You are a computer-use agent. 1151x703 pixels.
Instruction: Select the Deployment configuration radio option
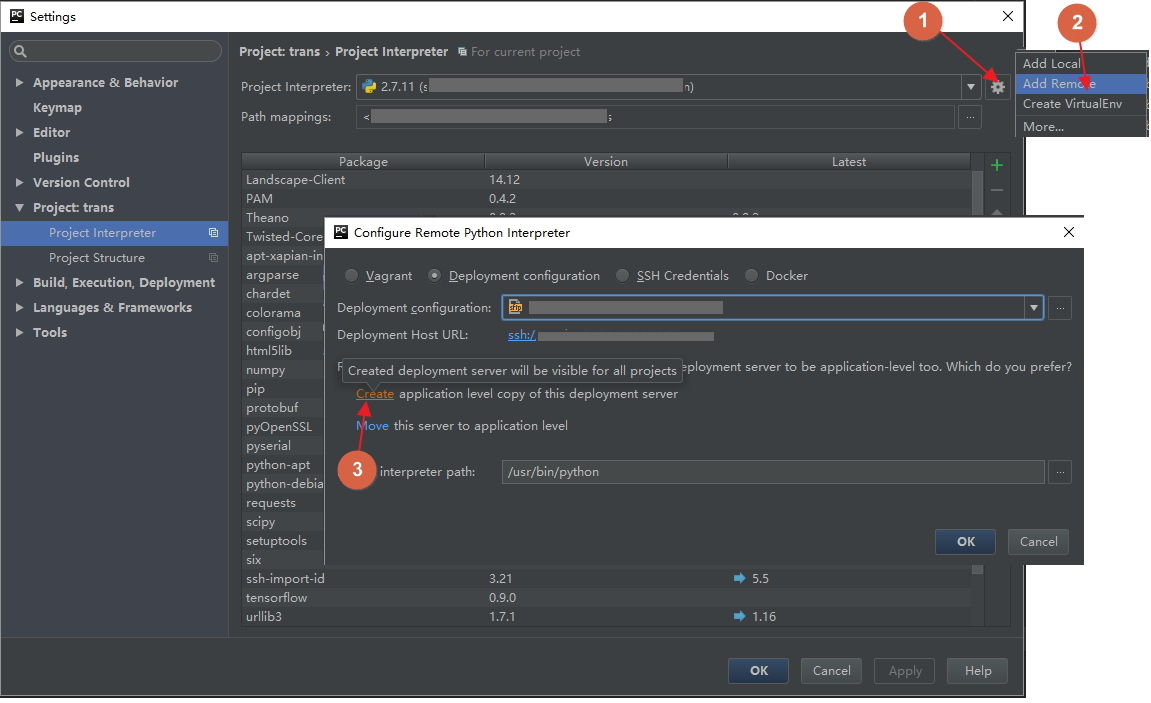[x=435, y=275]
